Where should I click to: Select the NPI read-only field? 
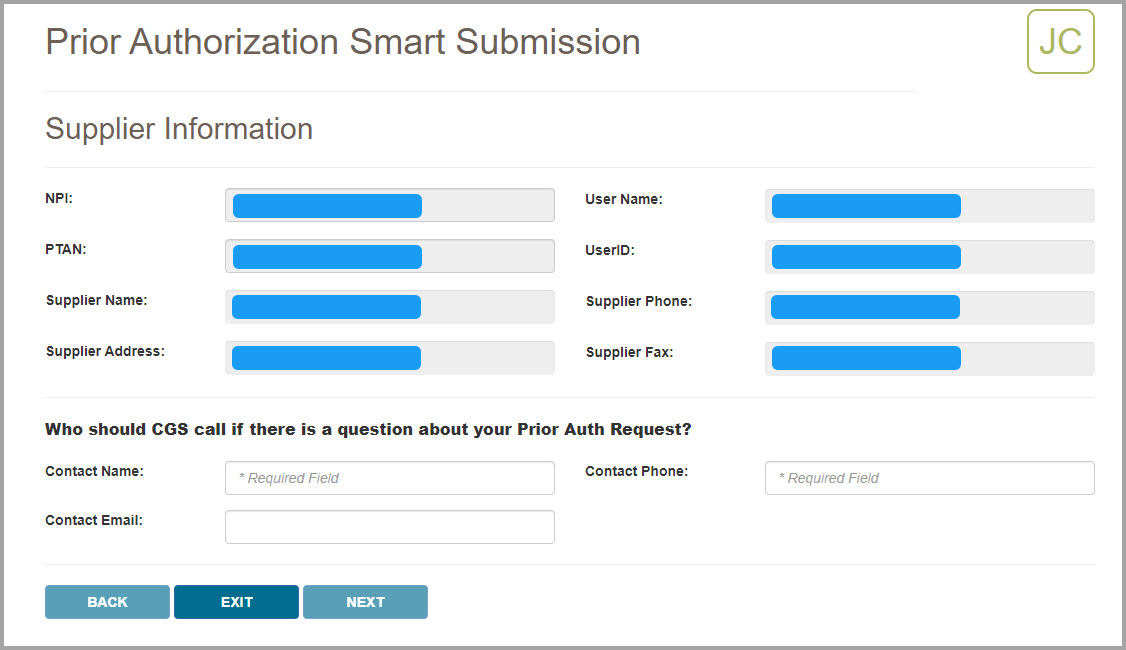389,205
